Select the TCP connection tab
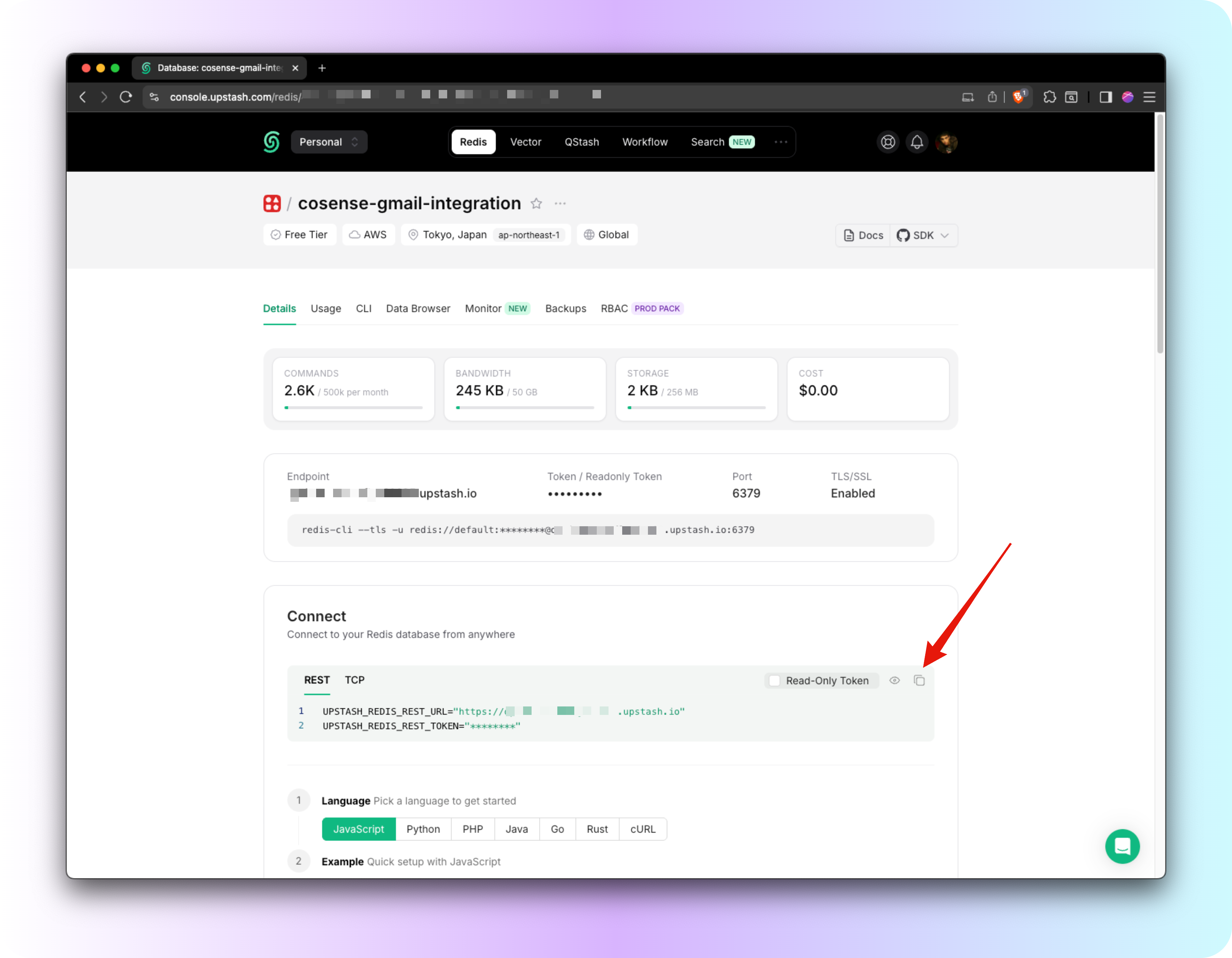Viewport: 1232px width, 958px height. 354,680
